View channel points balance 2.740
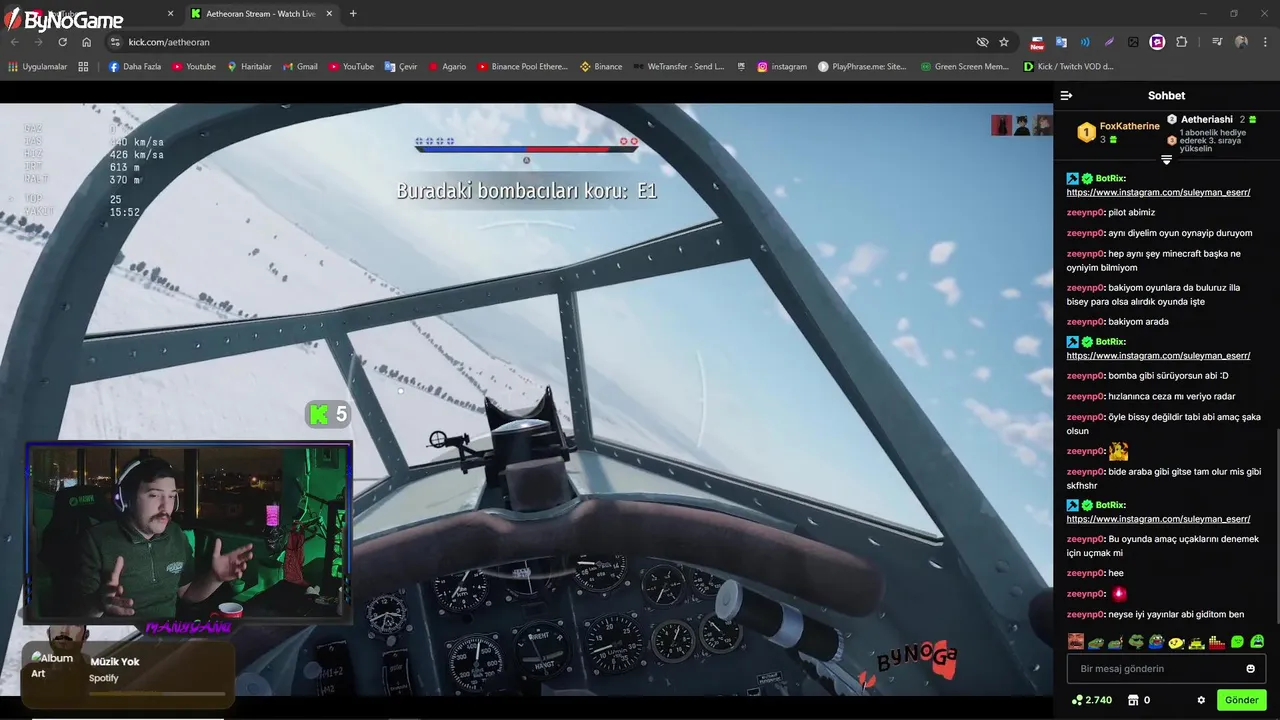 (1091, 700)
